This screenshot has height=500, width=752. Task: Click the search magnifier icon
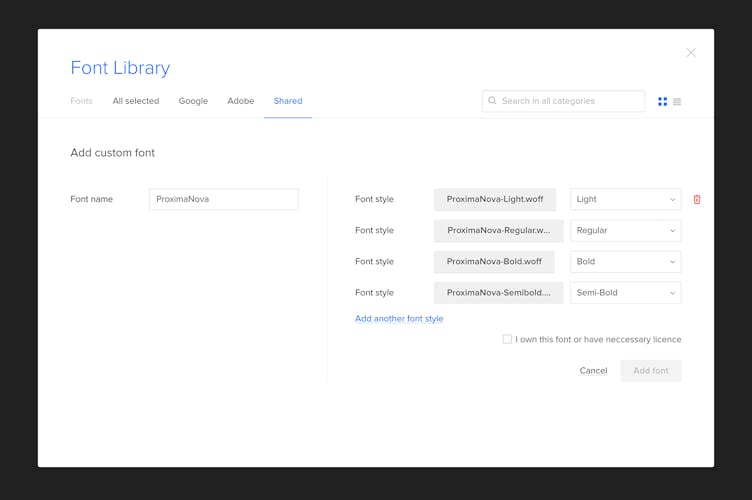pos(492,101)
